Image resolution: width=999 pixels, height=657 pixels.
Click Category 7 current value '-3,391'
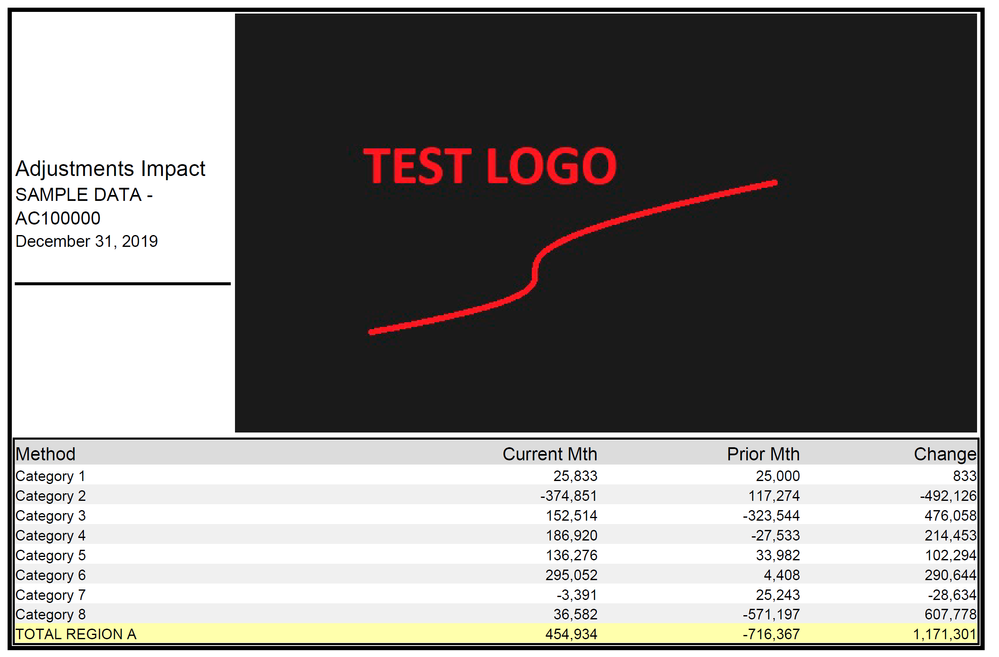[577, 595]
